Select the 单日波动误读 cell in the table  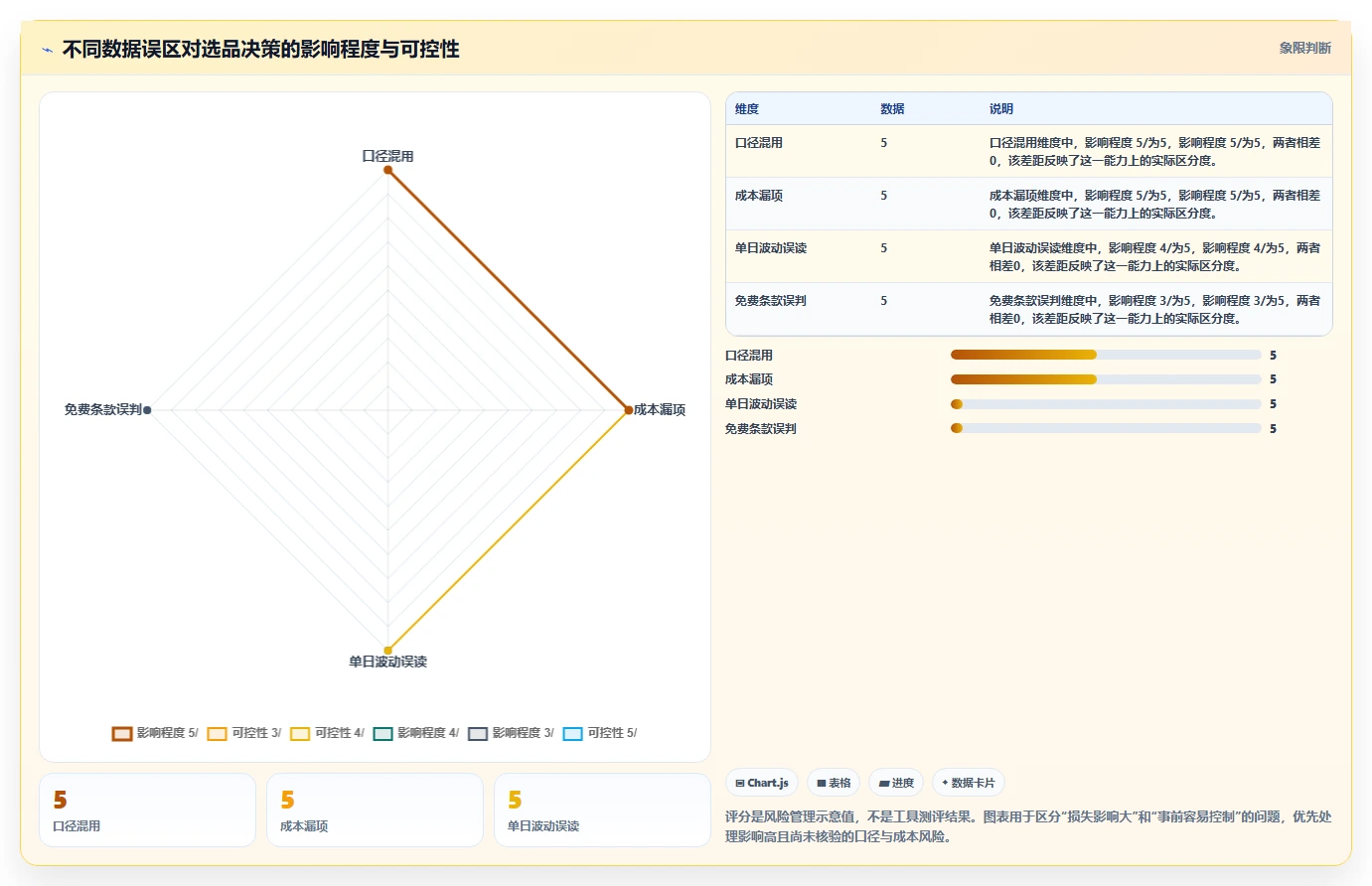click(x=771, y=248)
